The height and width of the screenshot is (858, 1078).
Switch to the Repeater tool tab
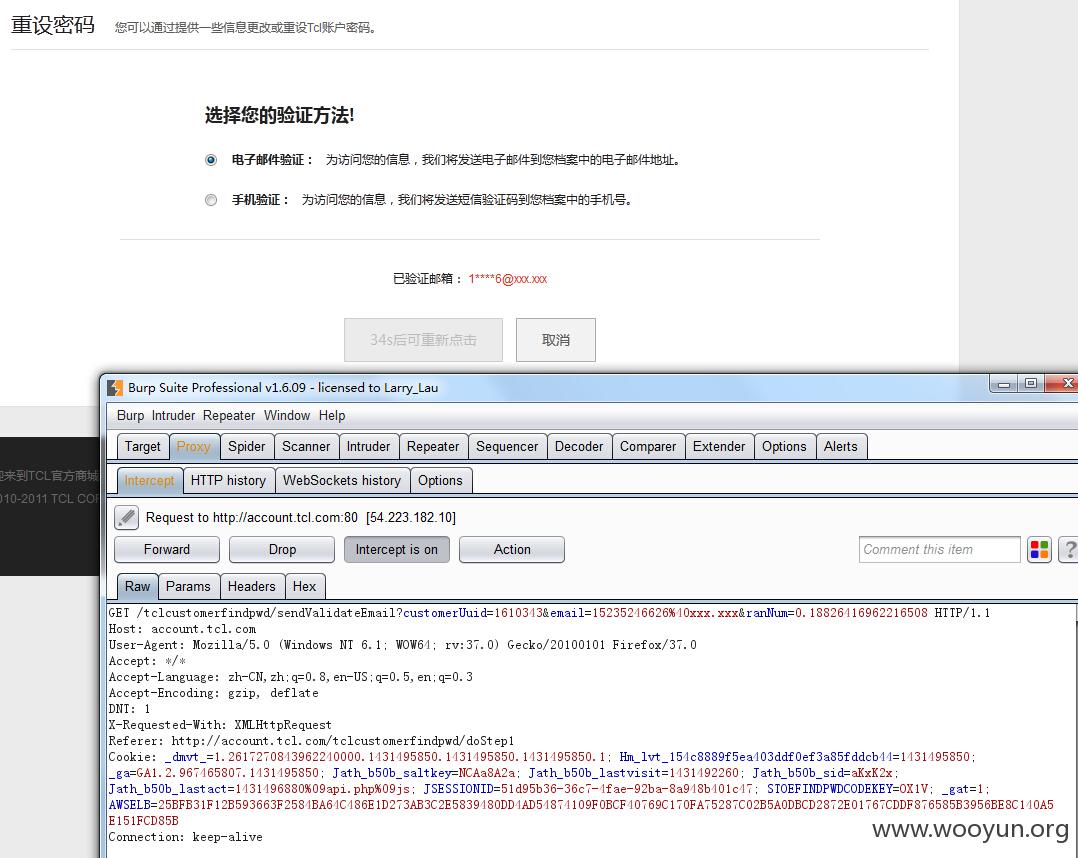(433, 446)
